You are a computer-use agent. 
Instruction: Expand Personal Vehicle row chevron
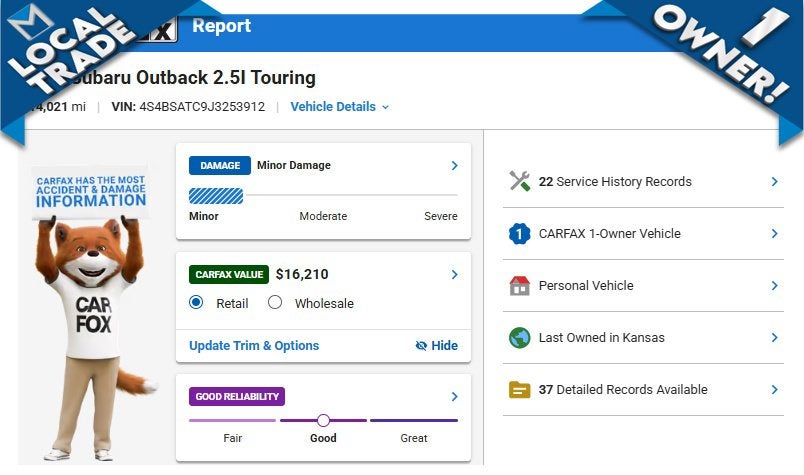pyautogui.click(x=774, y=286)
